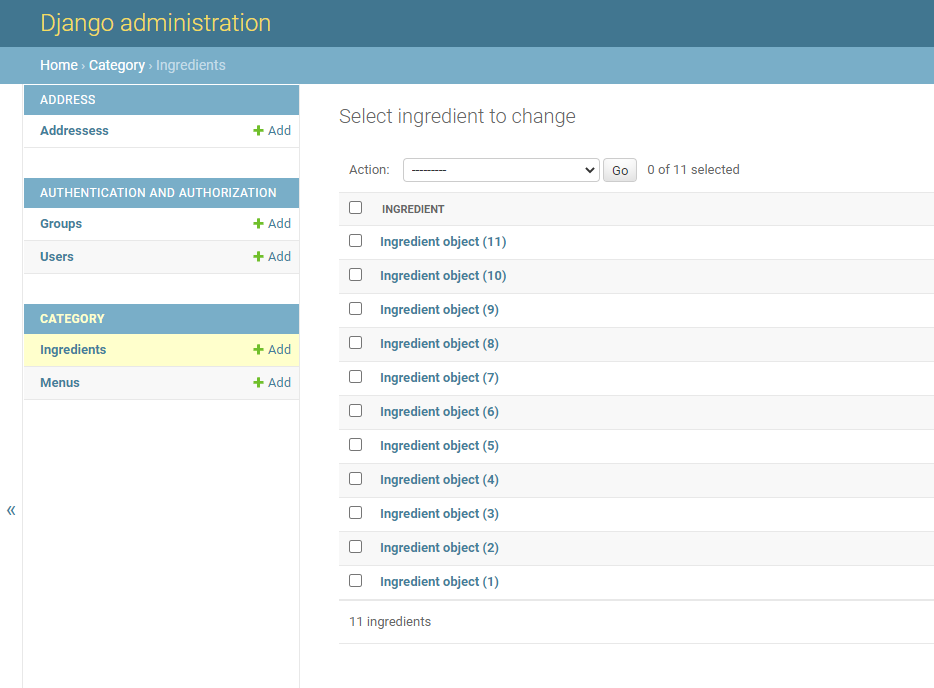Open Users in the sidebar
Image resolution: width=934 pixels, height=688 pixels.
[x=57, y=257]
